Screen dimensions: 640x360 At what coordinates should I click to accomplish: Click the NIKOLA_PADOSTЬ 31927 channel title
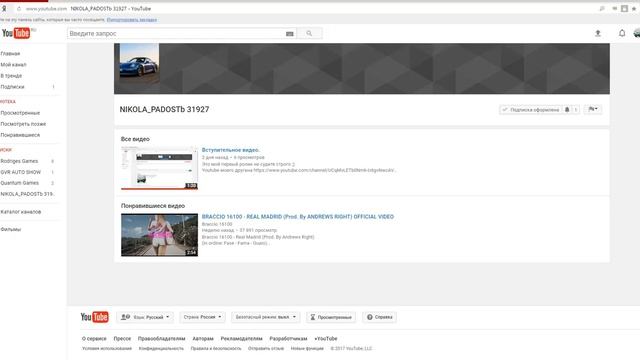[x=164, y=109]
